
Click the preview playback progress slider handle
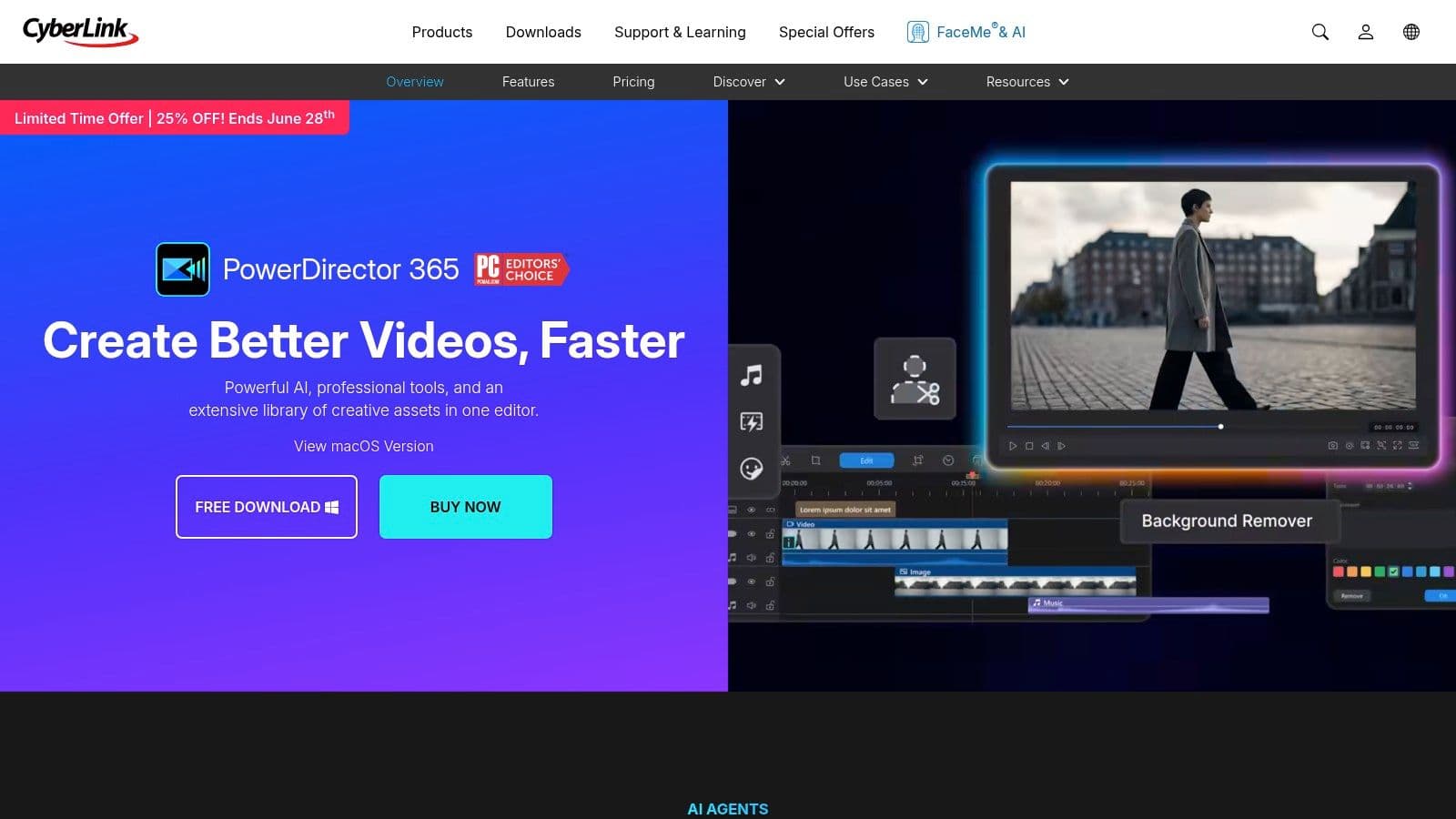[x=1220, y=427]
